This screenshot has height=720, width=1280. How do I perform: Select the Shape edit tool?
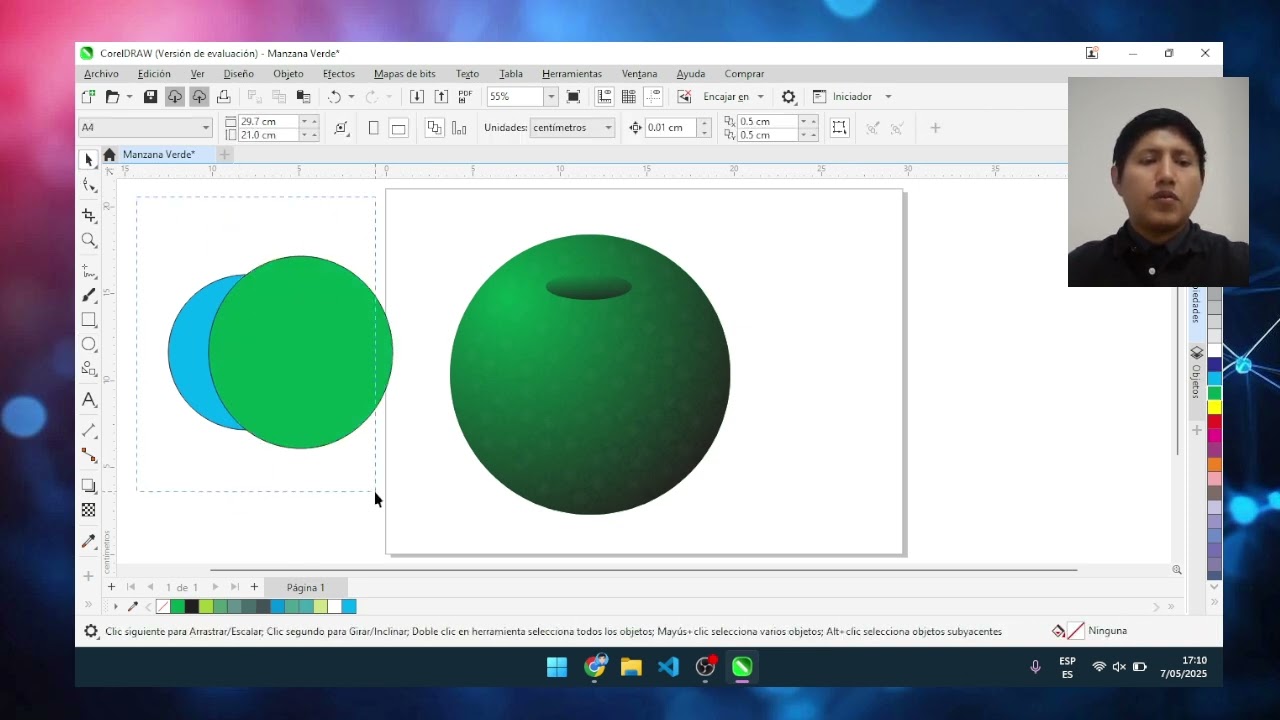(x=89, y=185)
